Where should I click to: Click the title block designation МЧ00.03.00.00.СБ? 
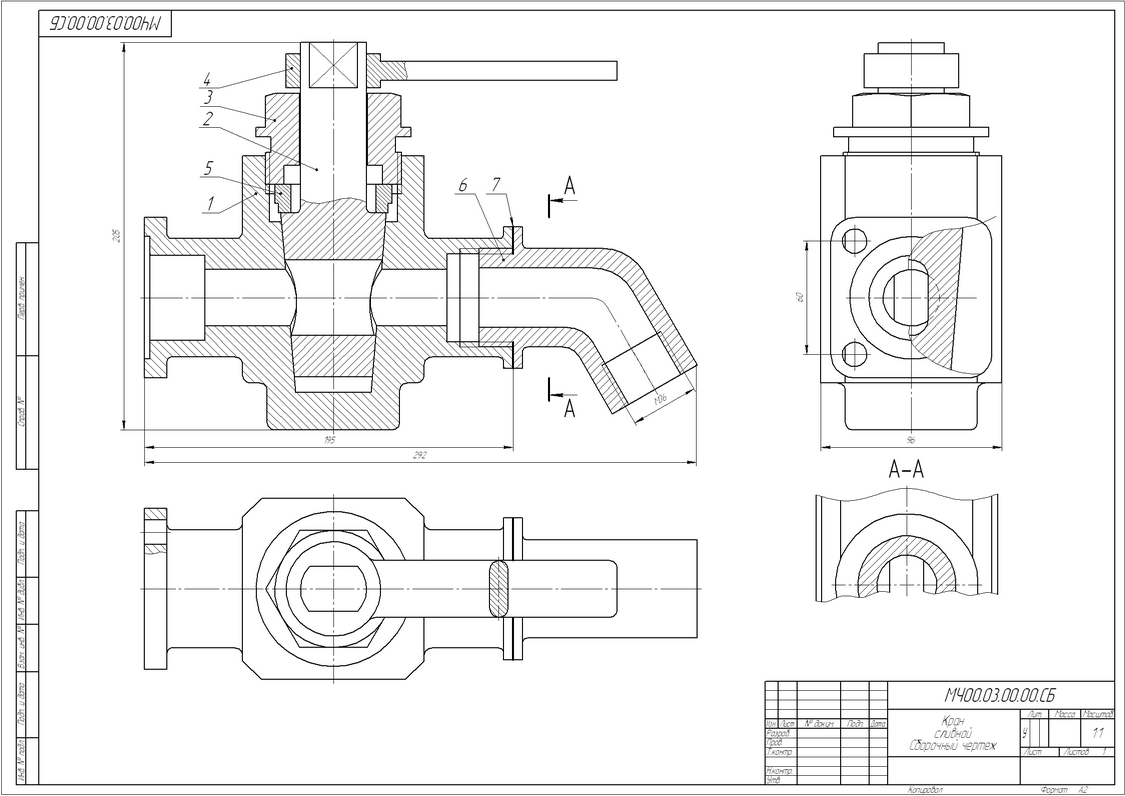point(1000,695)
